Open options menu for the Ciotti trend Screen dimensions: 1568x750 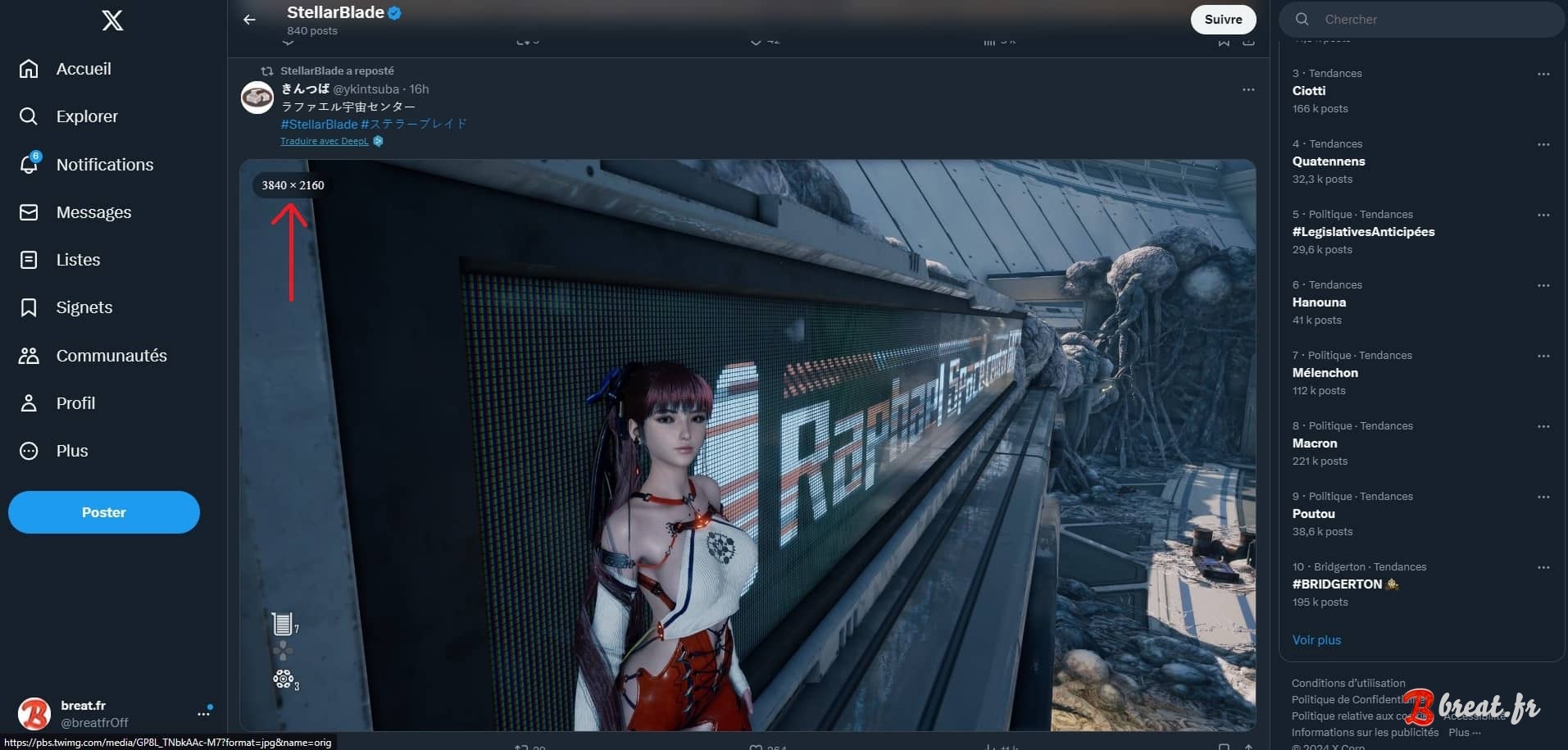(1546, 74)
